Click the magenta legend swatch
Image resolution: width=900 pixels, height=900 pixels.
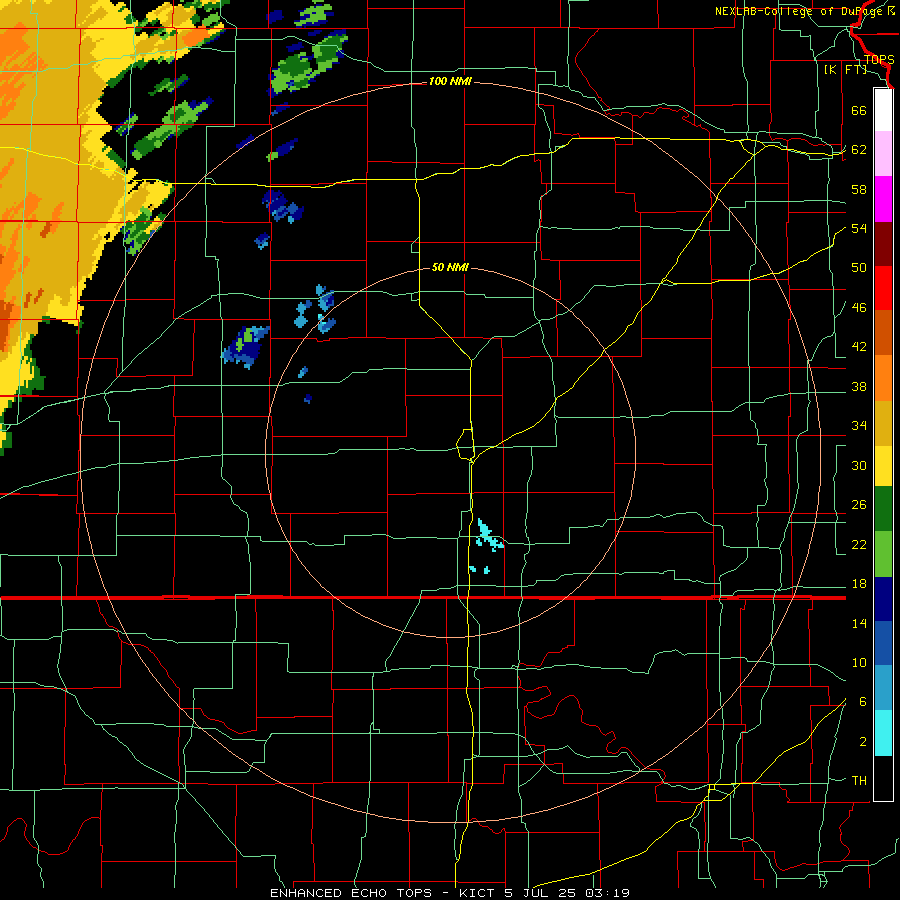pos(883,199)
